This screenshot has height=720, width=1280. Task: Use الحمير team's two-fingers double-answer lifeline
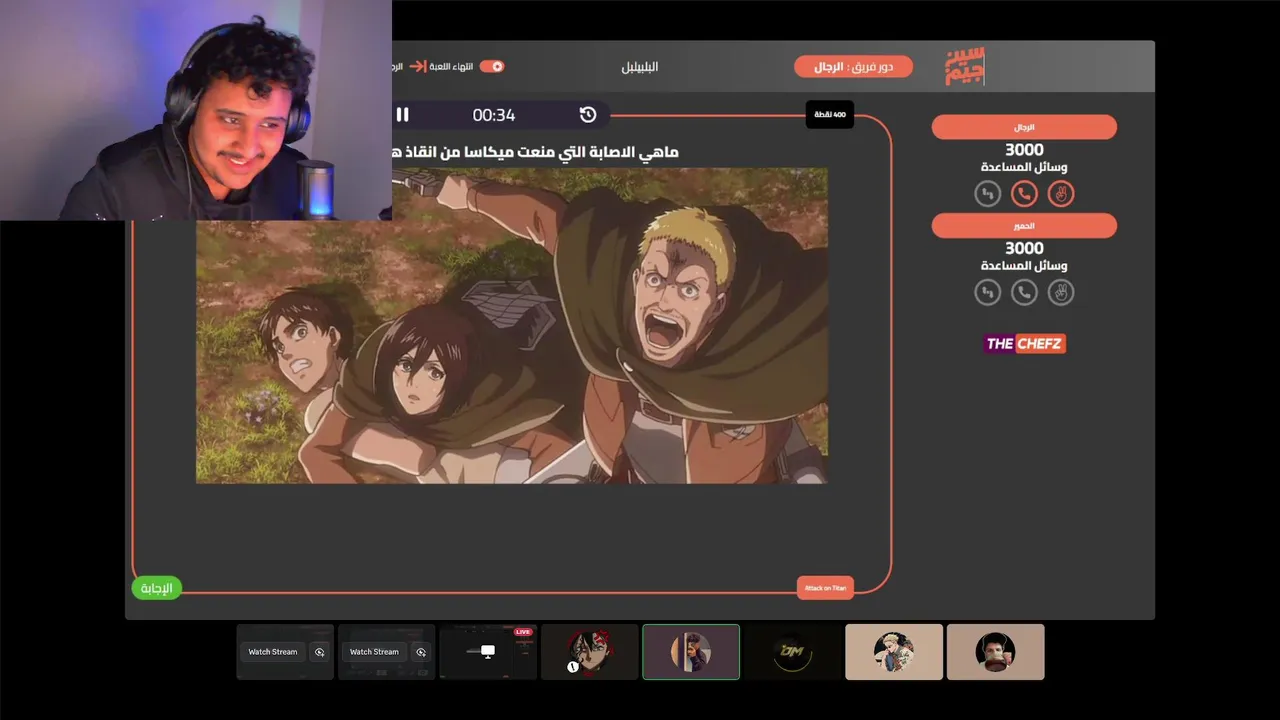pos(1061,292)
